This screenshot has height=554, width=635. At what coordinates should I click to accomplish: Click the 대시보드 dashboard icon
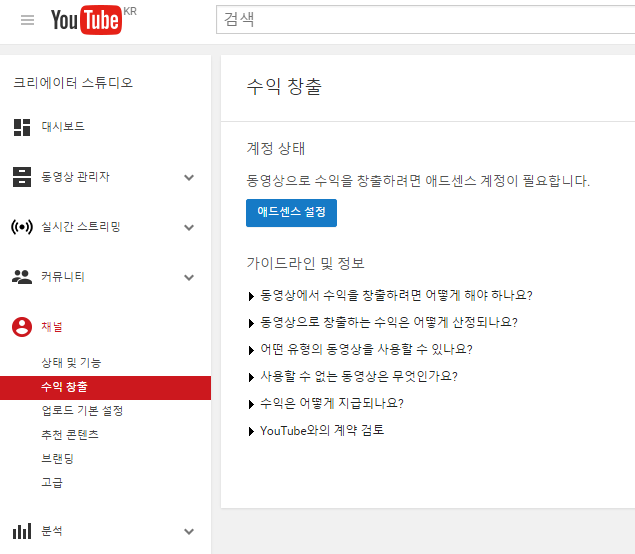(x=21, y=127)
